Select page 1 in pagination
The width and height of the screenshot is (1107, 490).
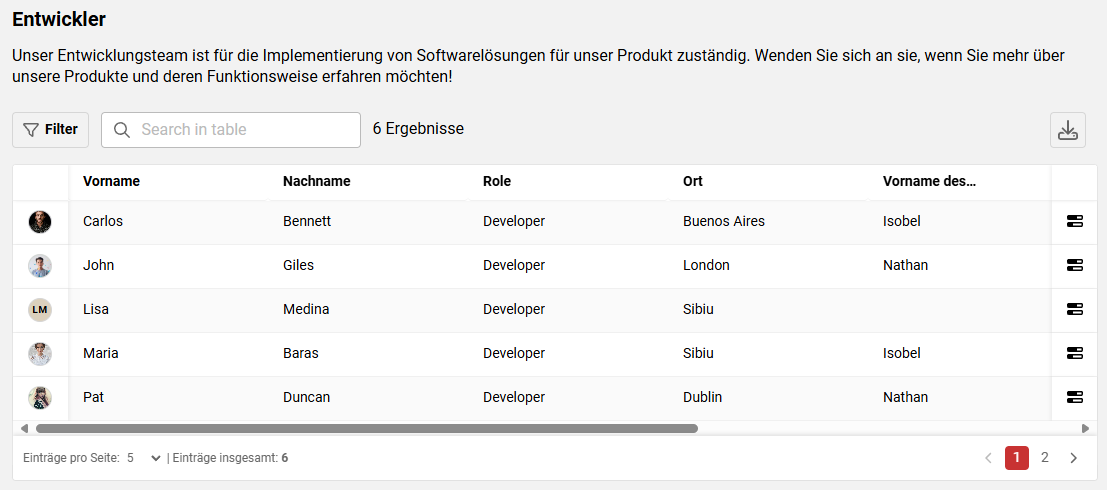[1016, 458]
